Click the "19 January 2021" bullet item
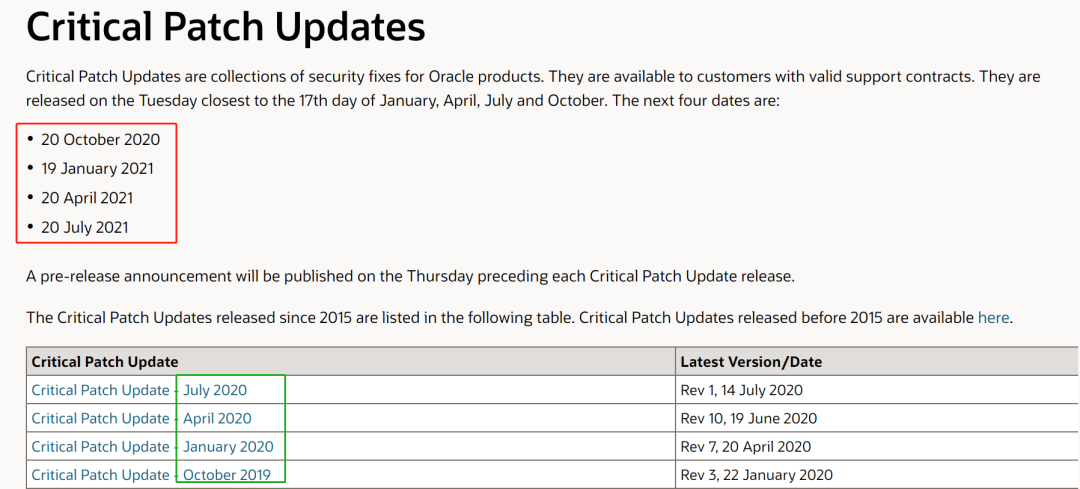 click(x=97, y=169)
